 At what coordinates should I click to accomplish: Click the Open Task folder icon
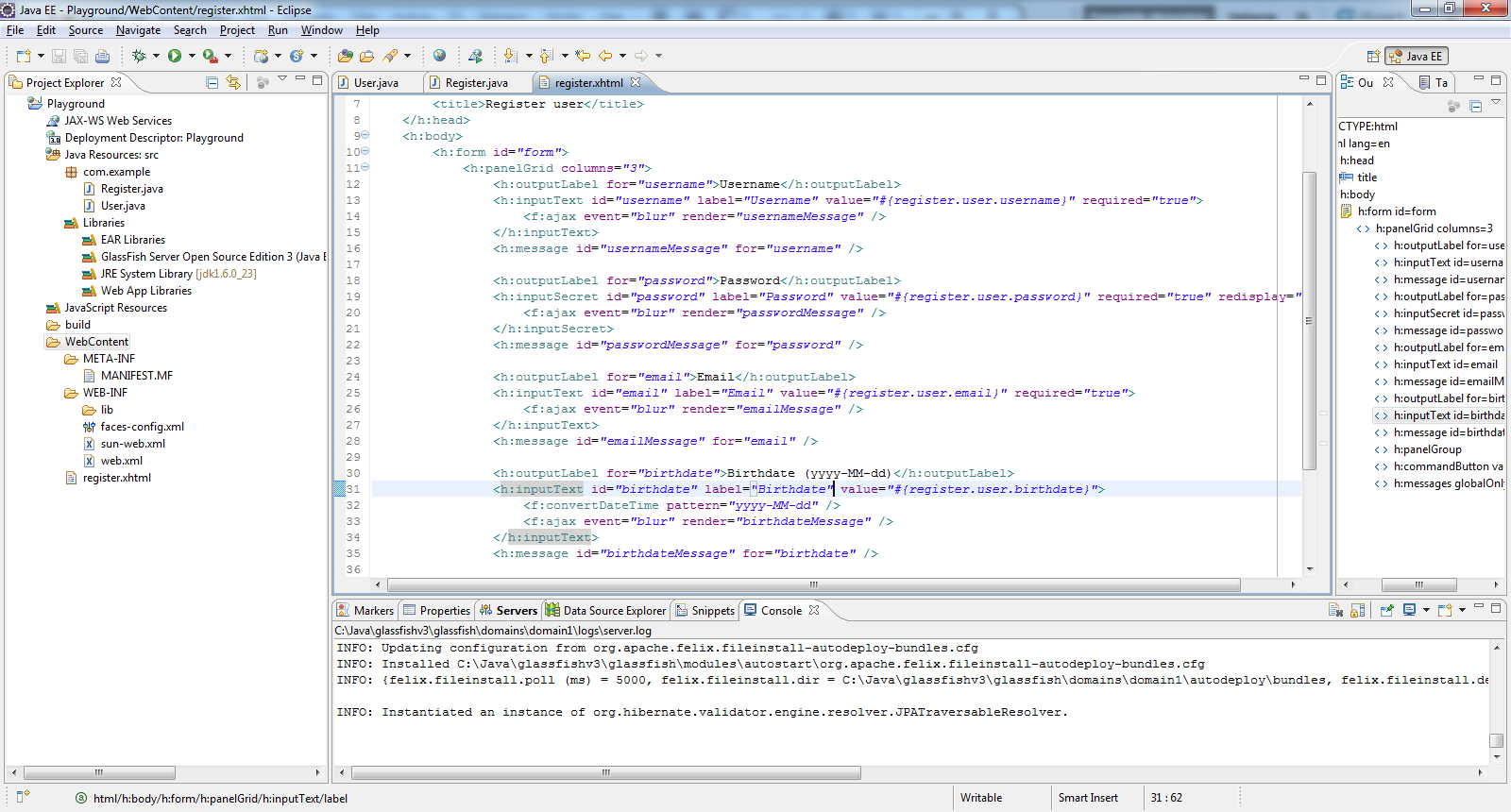[x=367, y=57]
